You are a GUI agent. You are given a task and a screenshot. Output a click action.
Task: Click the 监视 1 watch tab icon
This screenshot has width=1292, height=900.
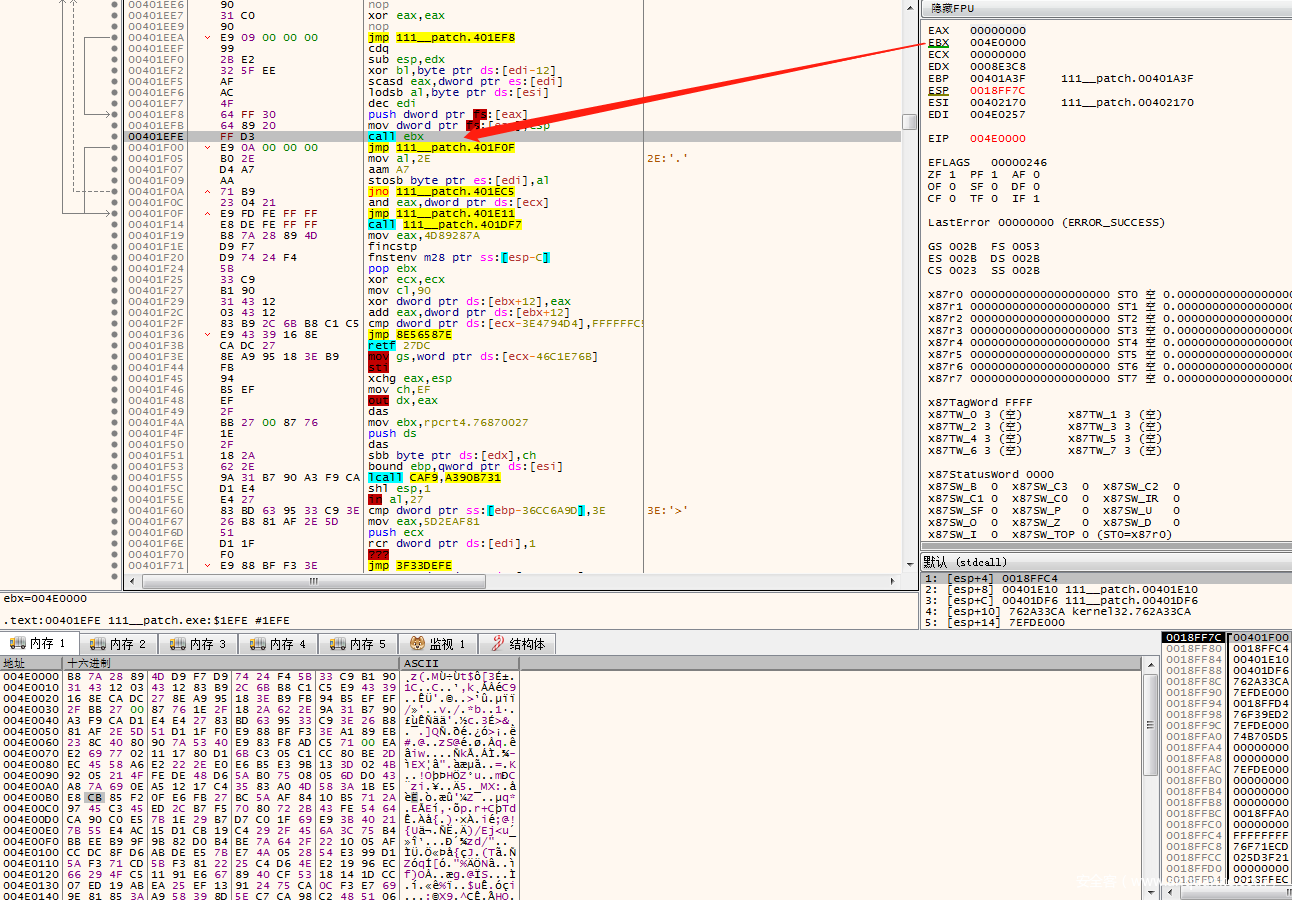[x=414, y=644]
